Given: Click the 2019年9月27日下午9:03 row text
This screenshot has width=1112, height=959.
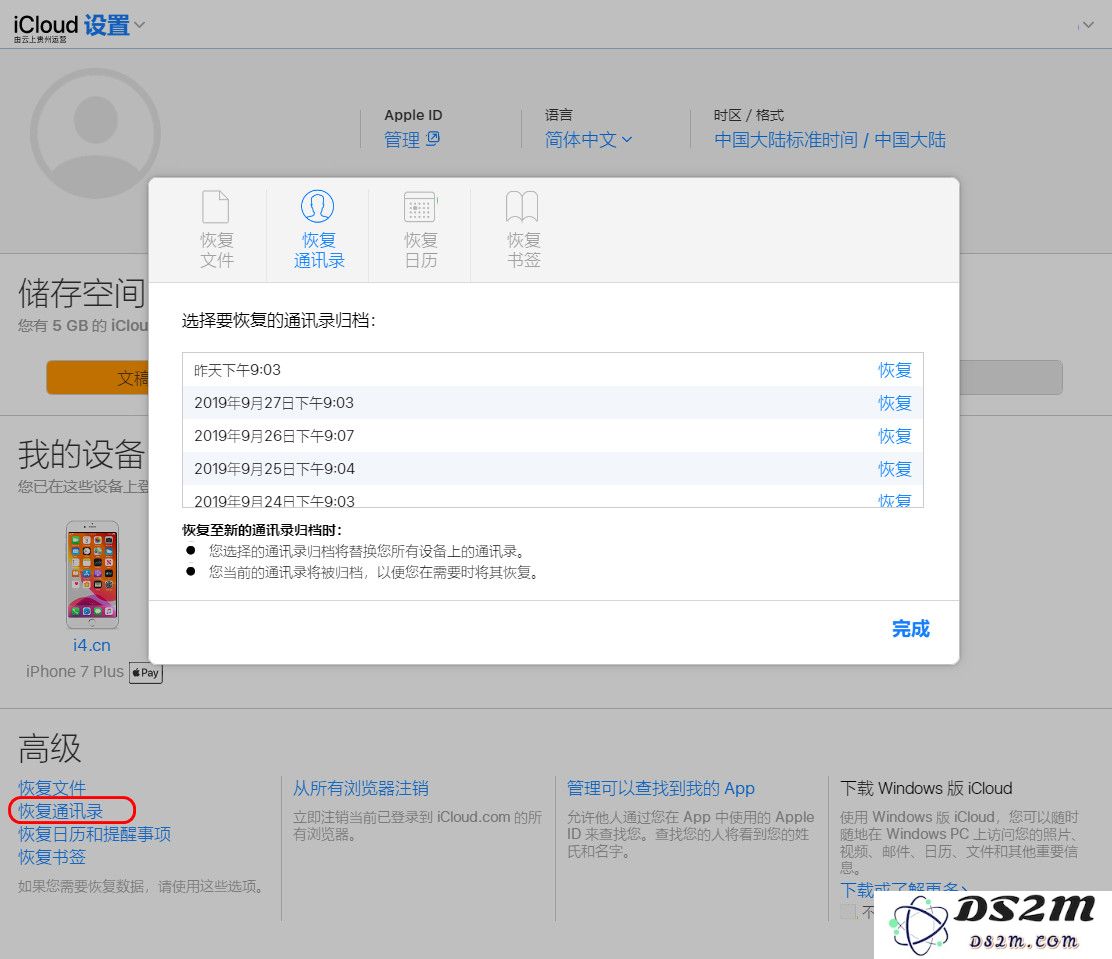Looking at the screenshot, I should pyautogui.click(x=274, y=403).
